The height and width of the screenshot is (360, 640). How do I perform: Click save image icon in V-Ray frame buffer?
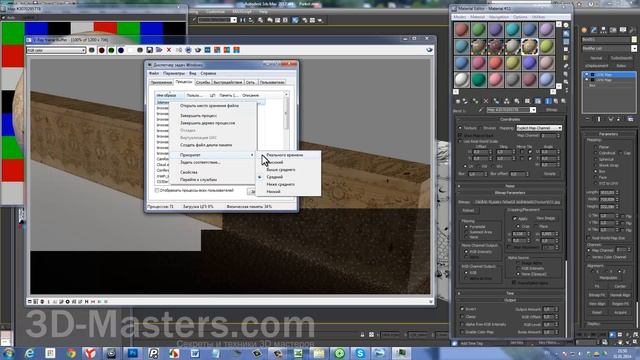(x=149, y=50)
